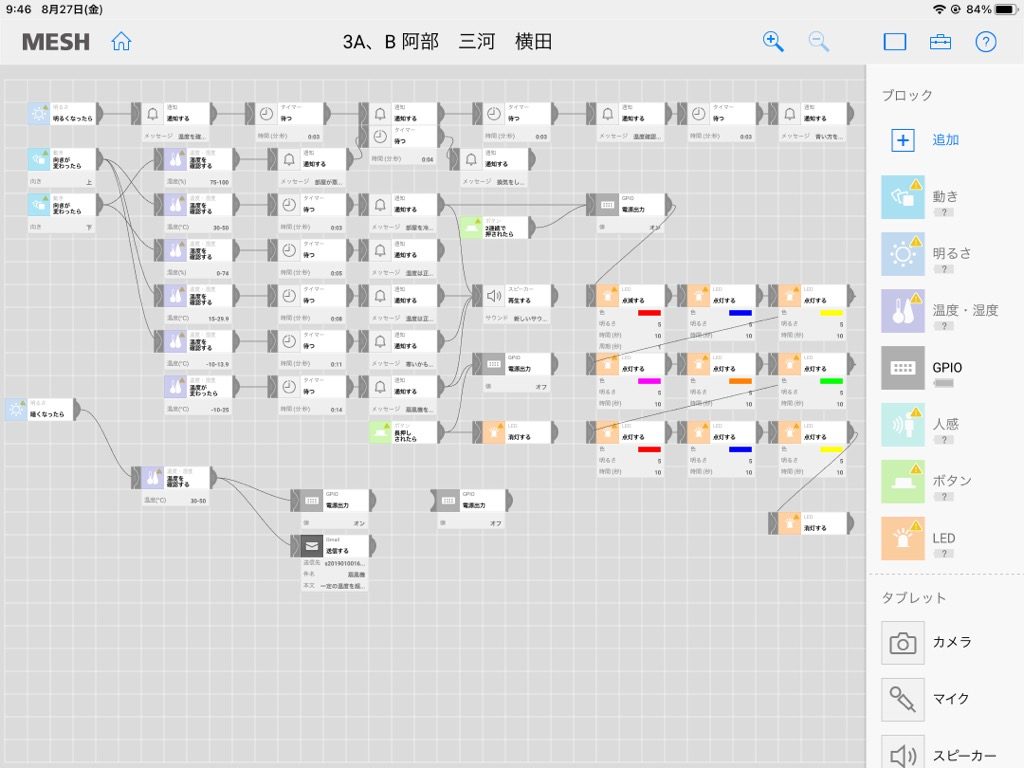Image resolution: width=1024 pixels, height=768 pixels.
Task: Tap the red swatch in the 点滅する block
Action: tap(648, 313)
